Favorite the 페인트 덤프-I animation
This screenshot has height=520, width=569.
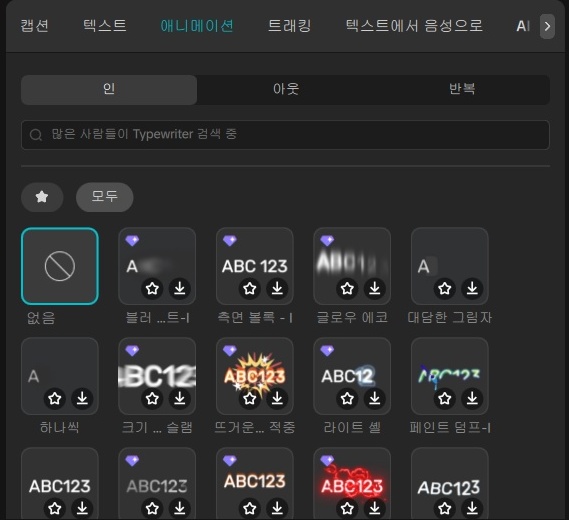[445, 398]
